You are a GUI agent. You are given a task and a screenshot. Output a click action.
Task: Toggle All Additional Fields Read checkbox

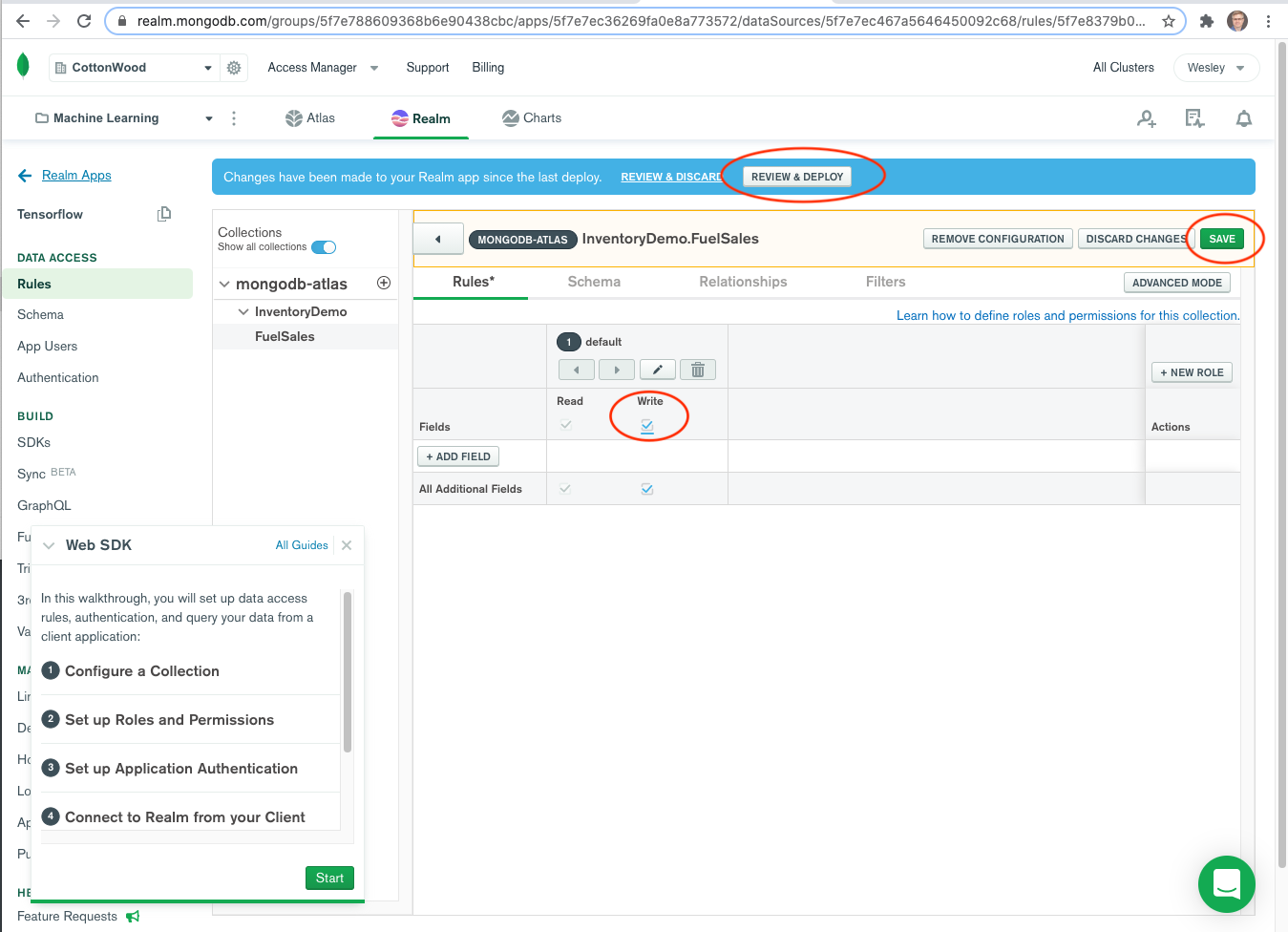[x=565, y=488]
